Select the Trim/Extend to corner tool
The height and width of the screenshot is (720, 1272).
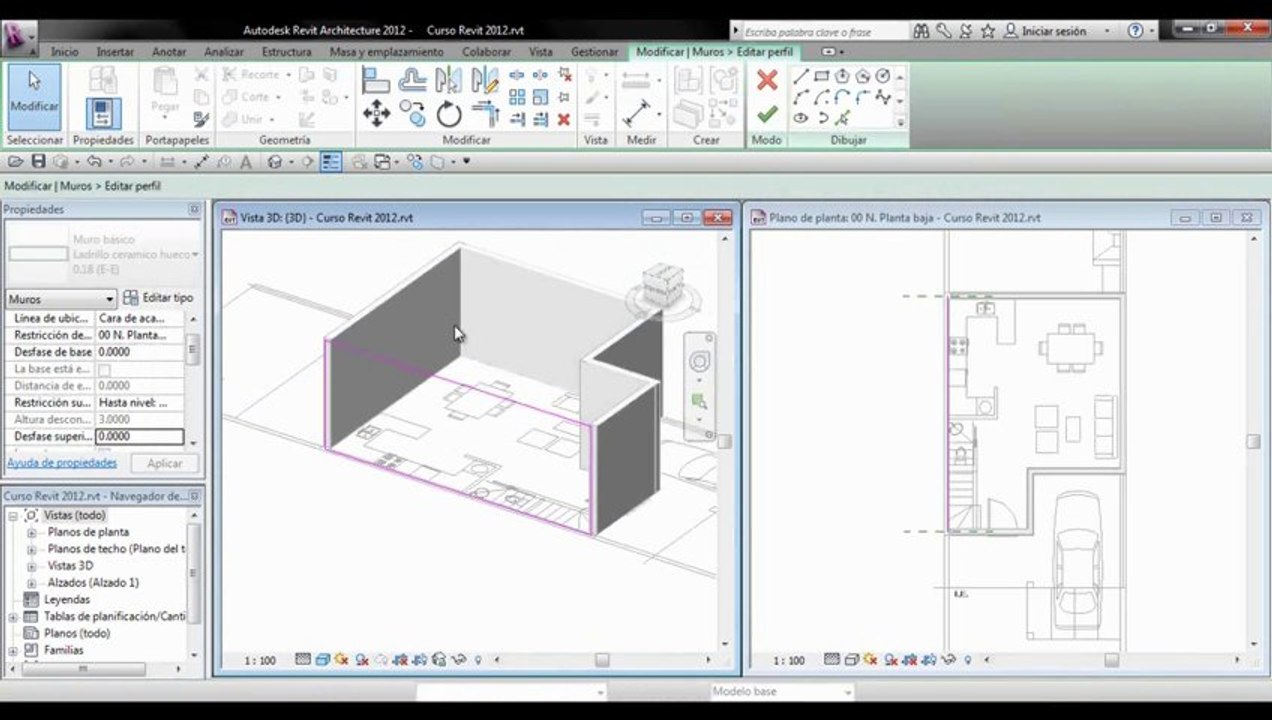click(485, 114)
